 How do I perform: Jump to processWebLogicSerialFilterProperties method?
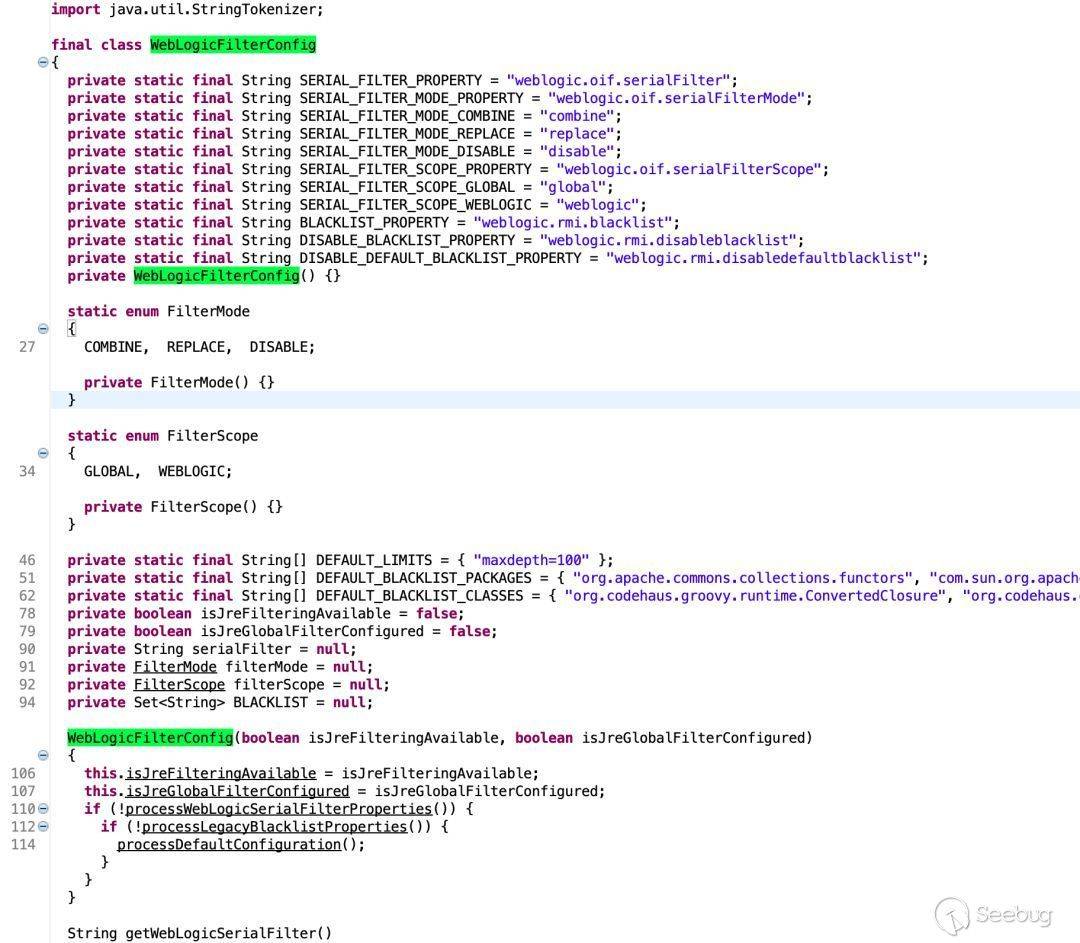pyautogui.click(x=278, y=809)
